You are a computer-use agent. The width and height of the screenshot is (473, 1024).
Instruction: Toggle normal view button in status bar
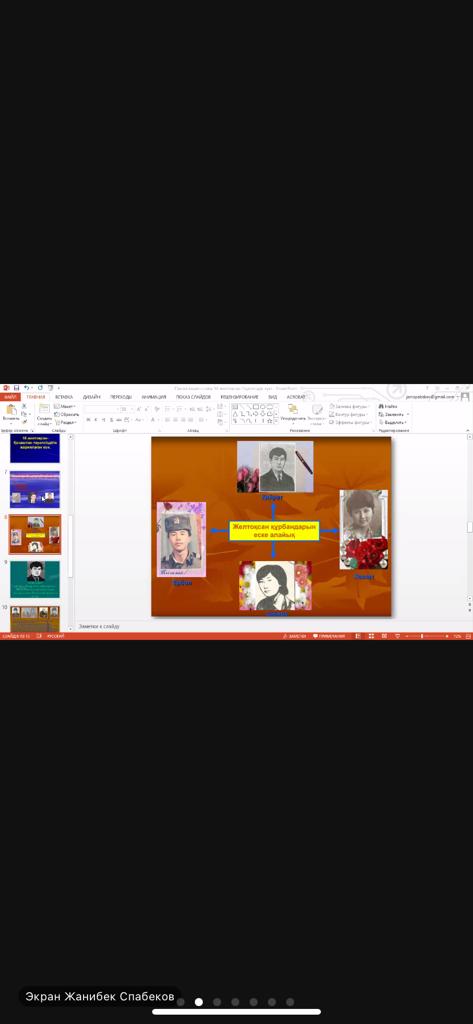tap(358, 635)
